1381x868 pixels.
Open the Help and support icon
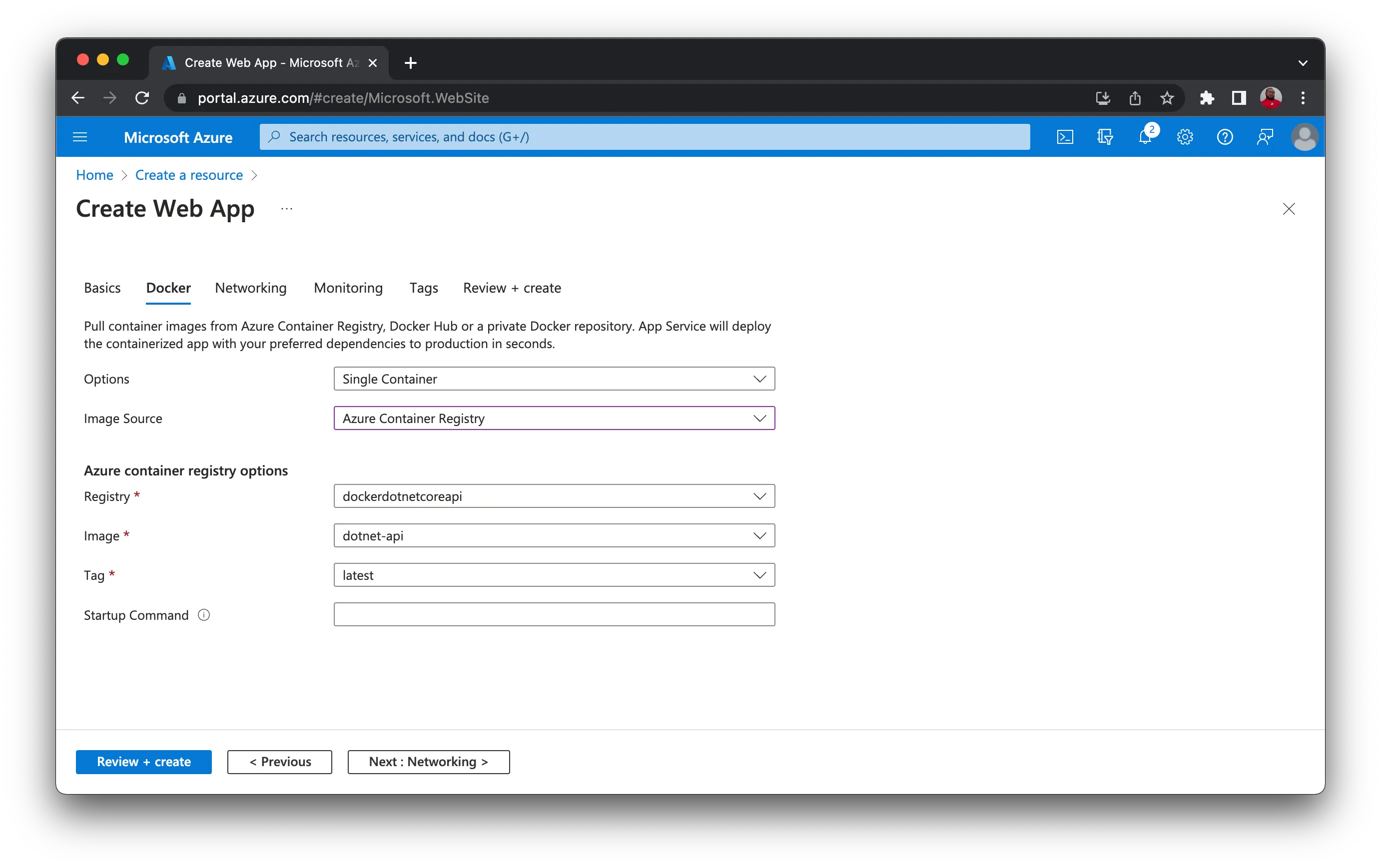(1225, 136)
